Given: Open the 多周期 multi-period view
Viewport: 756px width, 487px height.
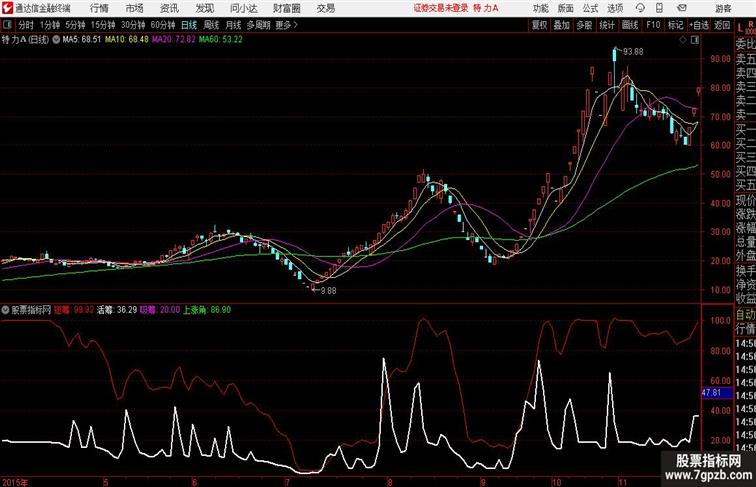Looking at the screenshot, I should [258, 25].
